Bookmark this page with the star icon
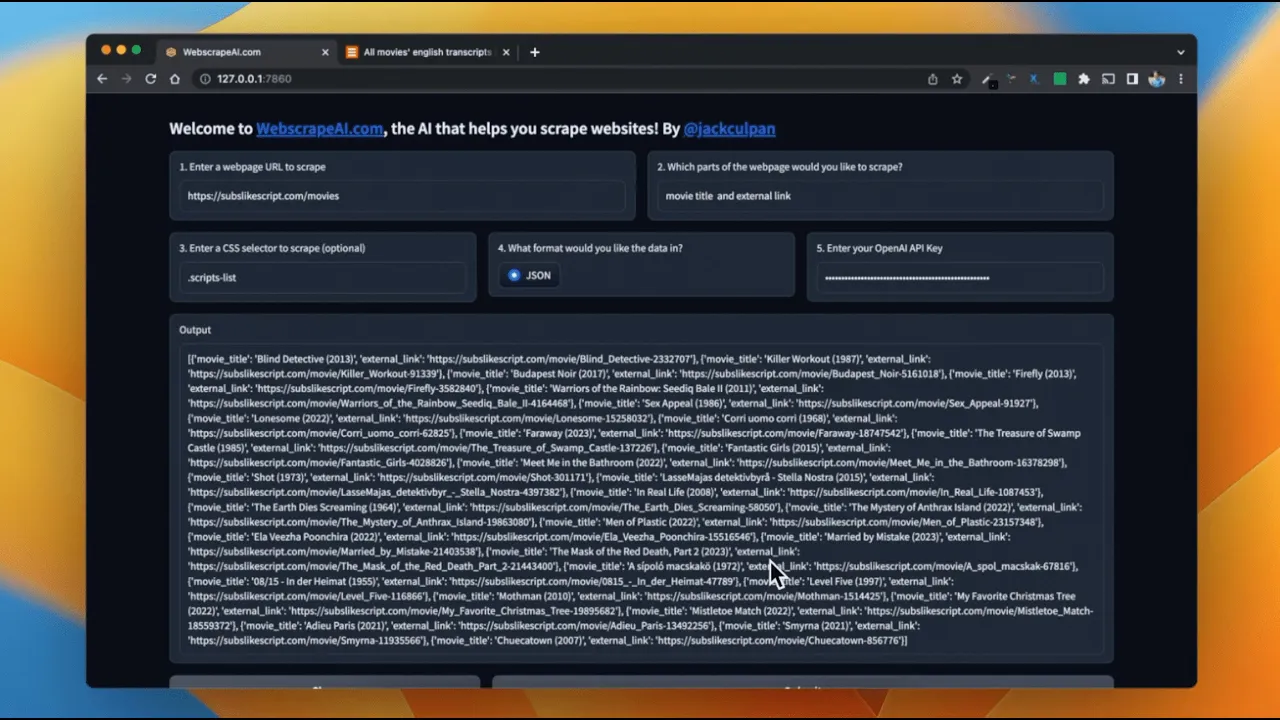 (957, 79)
